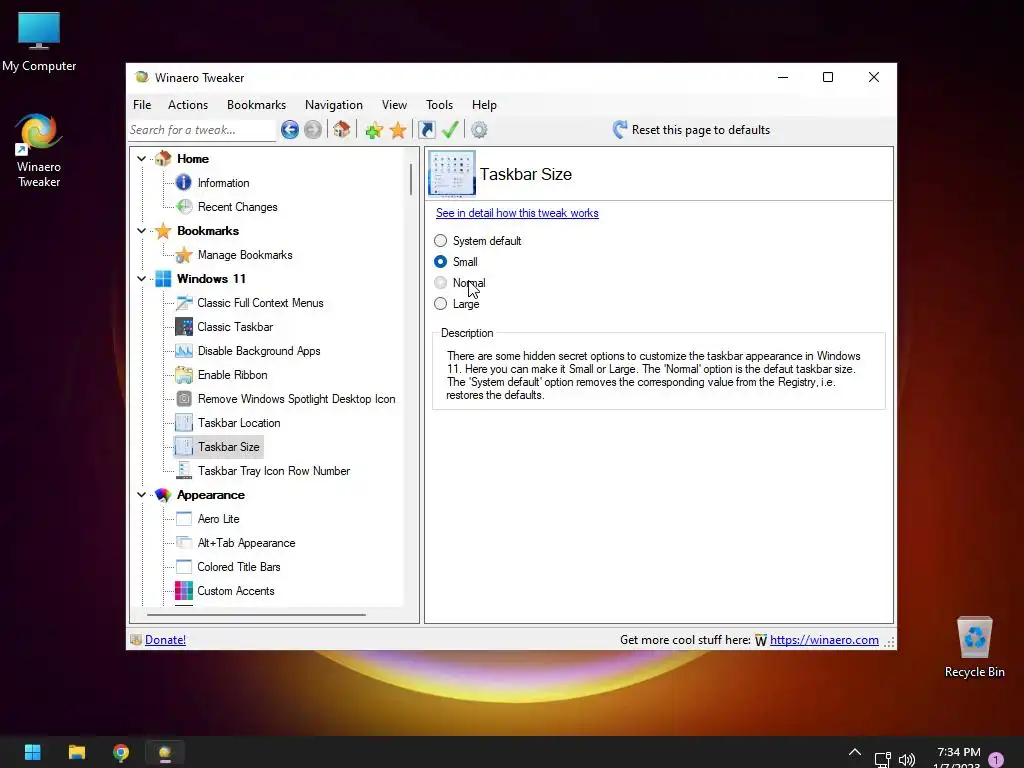Open the File menu

[142, 104]
